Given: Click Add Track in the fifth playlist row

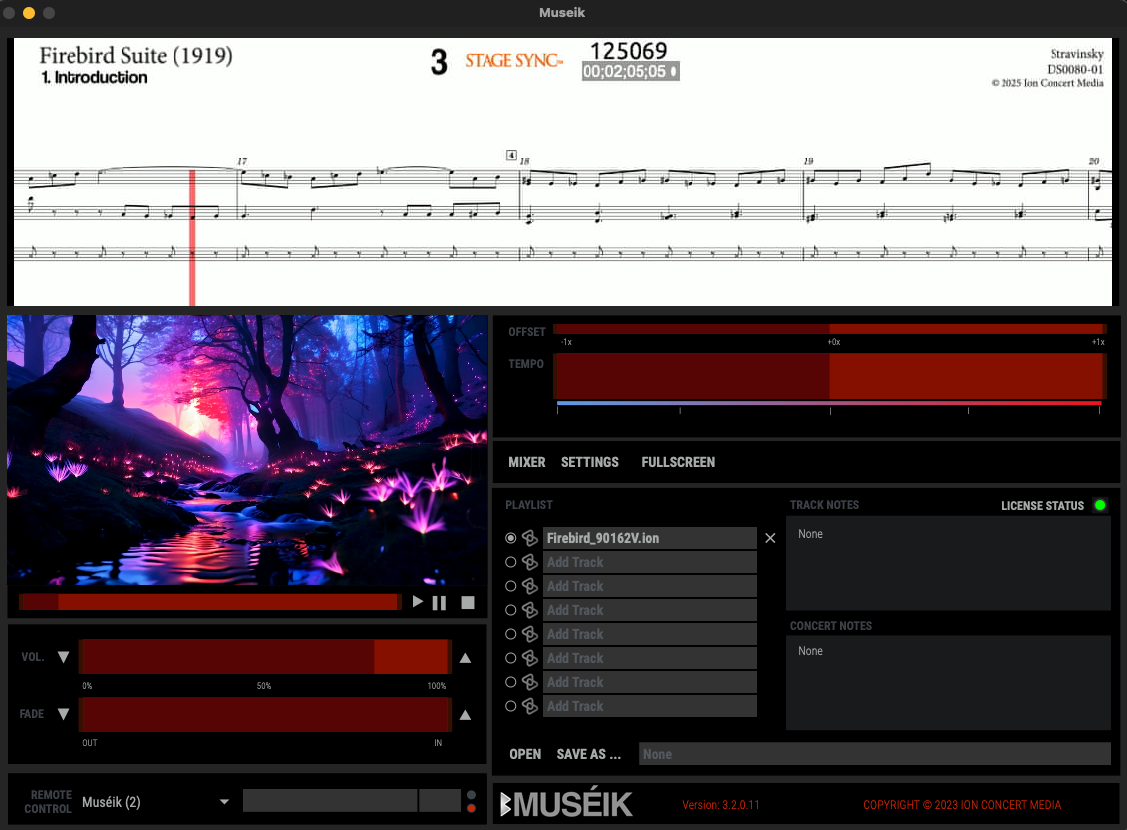Looking at the screenshot, I should pyautogui.click(x=650, y=634).
